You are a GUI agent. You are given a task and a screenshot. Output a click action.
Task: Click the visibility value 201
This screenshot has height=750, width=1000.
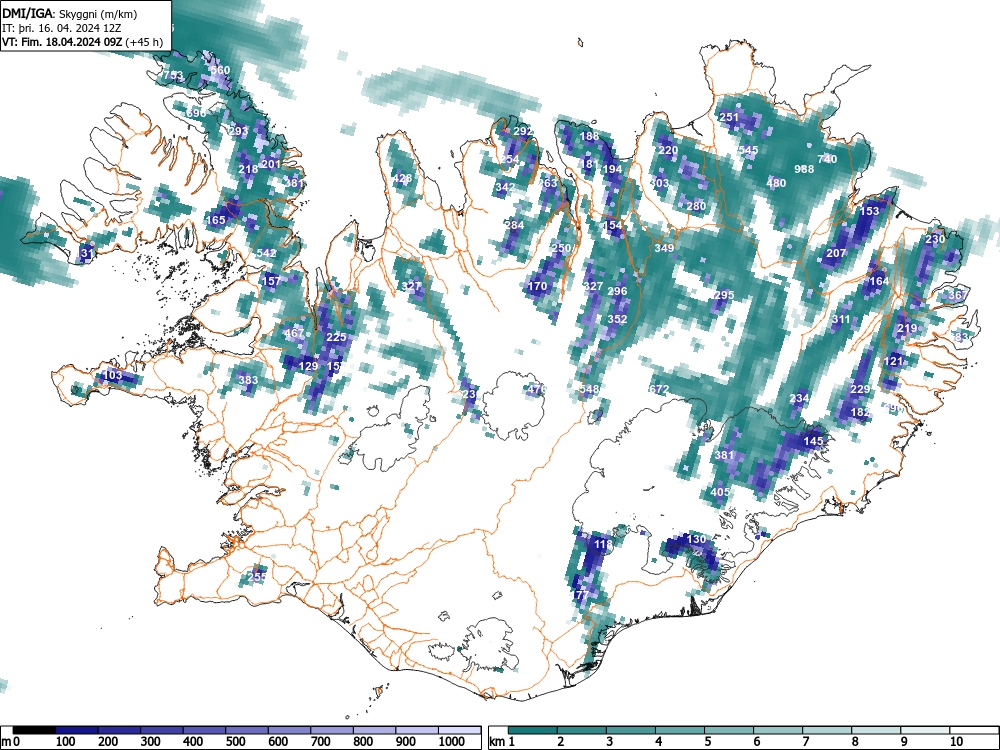click(271, 164)
